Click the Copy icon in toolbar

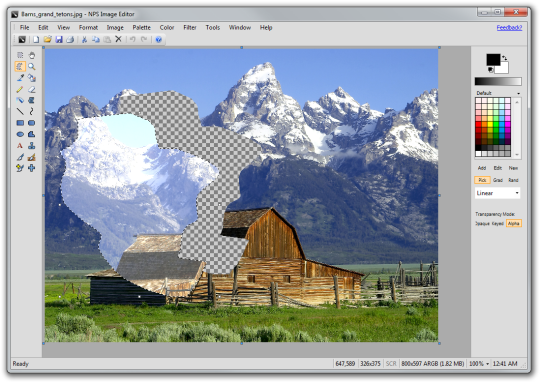point(96,39)
